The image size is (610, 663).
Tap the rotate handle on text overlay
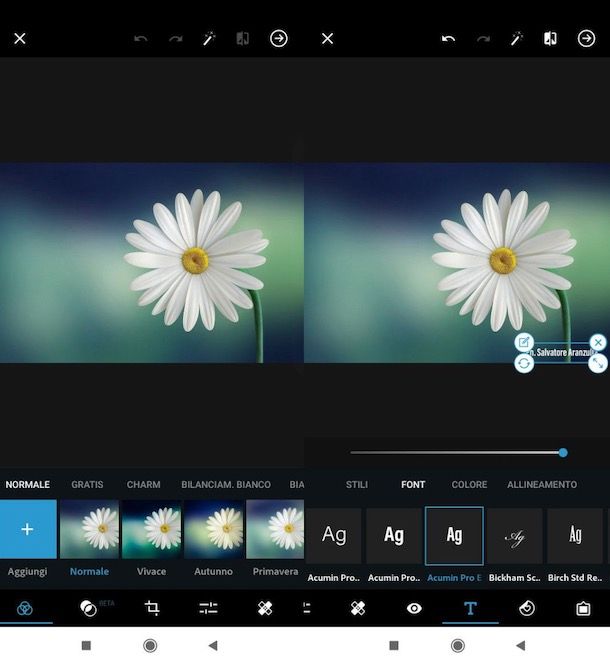coord(524,363)
